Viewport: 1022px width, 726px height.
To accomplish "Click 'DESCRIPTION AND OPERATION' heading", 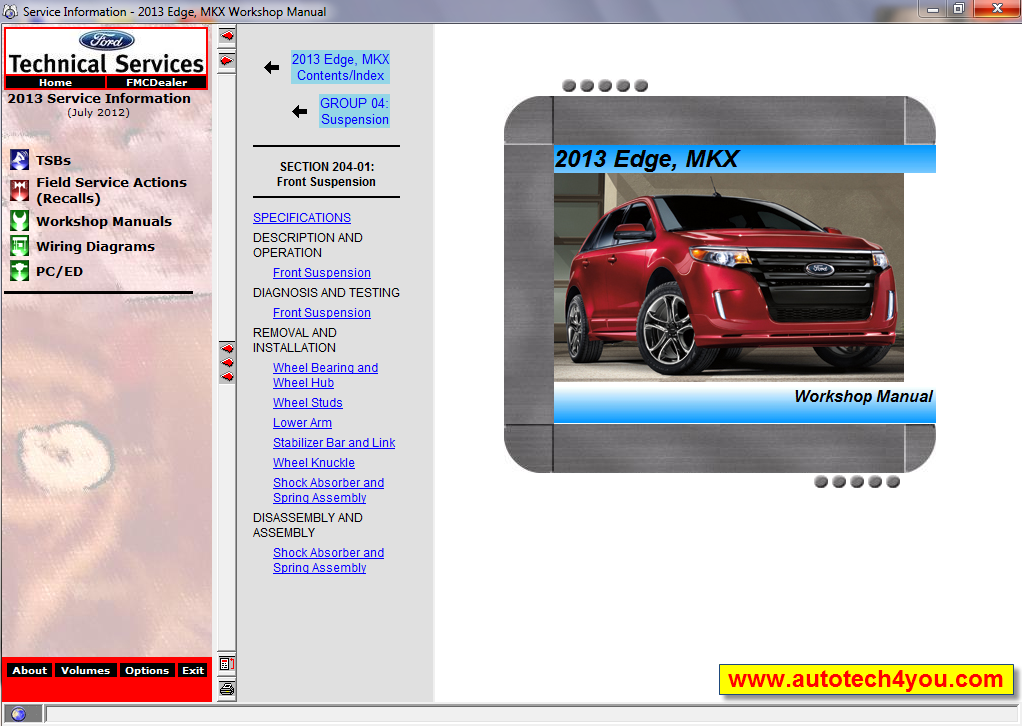I will (308, 245).
